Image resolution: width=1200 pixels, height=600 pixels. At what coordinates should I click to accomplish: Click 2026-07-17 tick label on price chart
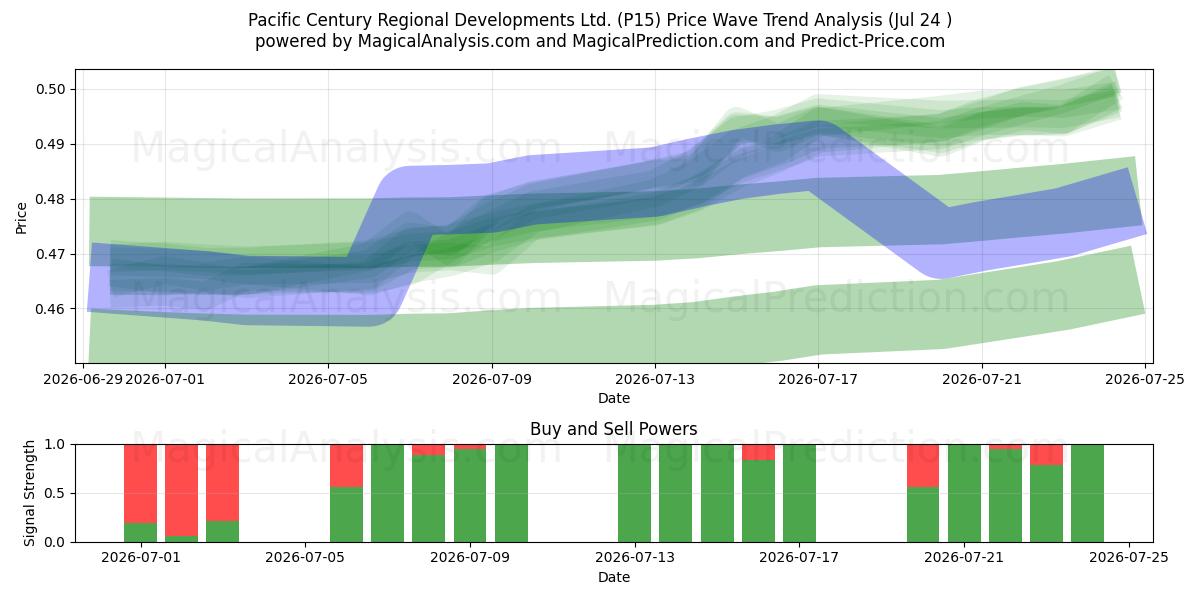tap(818, 378)
